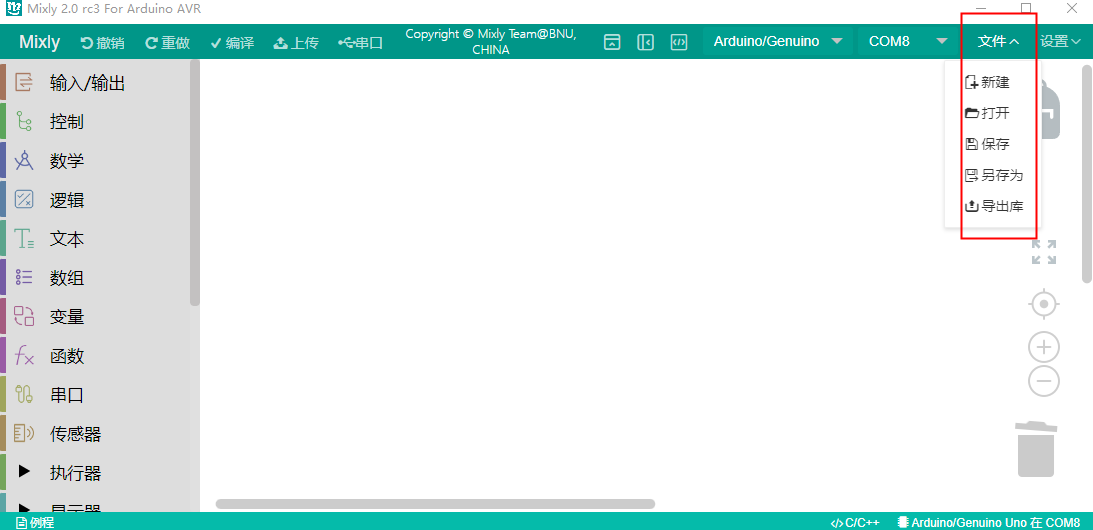Expand the 设置 settings menu
This screenshot has width=1093, height=530.
tap(1060, 42)
